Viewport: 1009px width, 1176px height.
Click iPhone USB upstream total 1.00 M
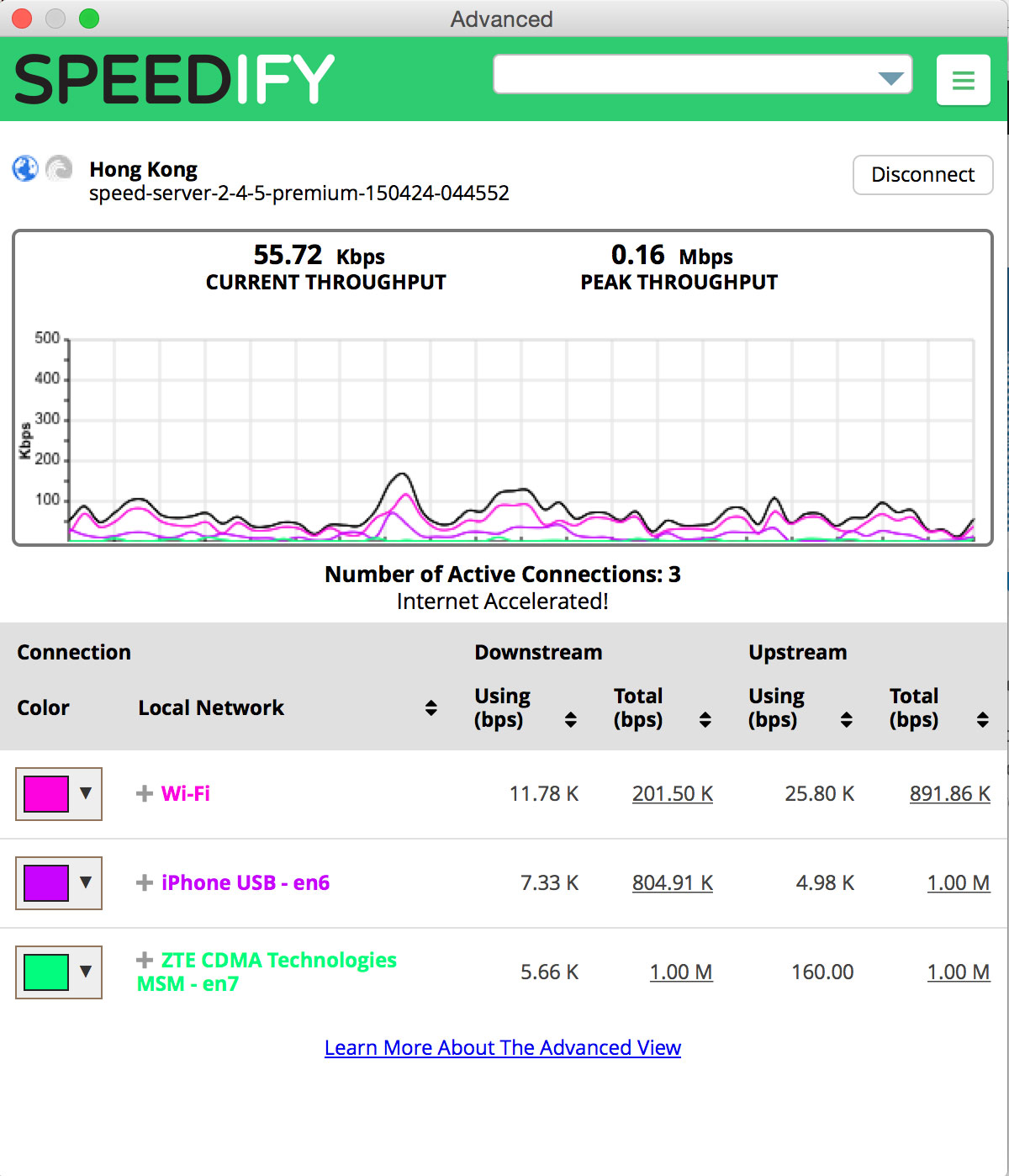click(x=959, y=882)
